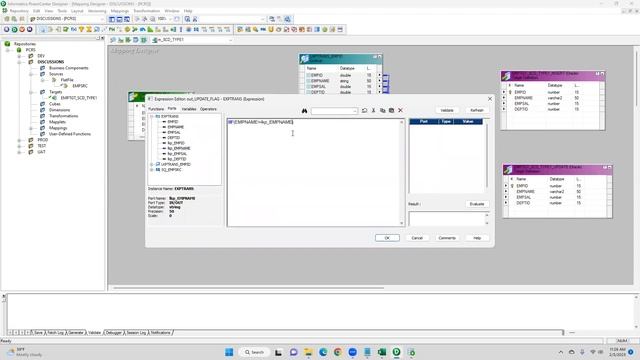Click Cancel in the Expression Editor
640x360 pixels.
[417, 238]
